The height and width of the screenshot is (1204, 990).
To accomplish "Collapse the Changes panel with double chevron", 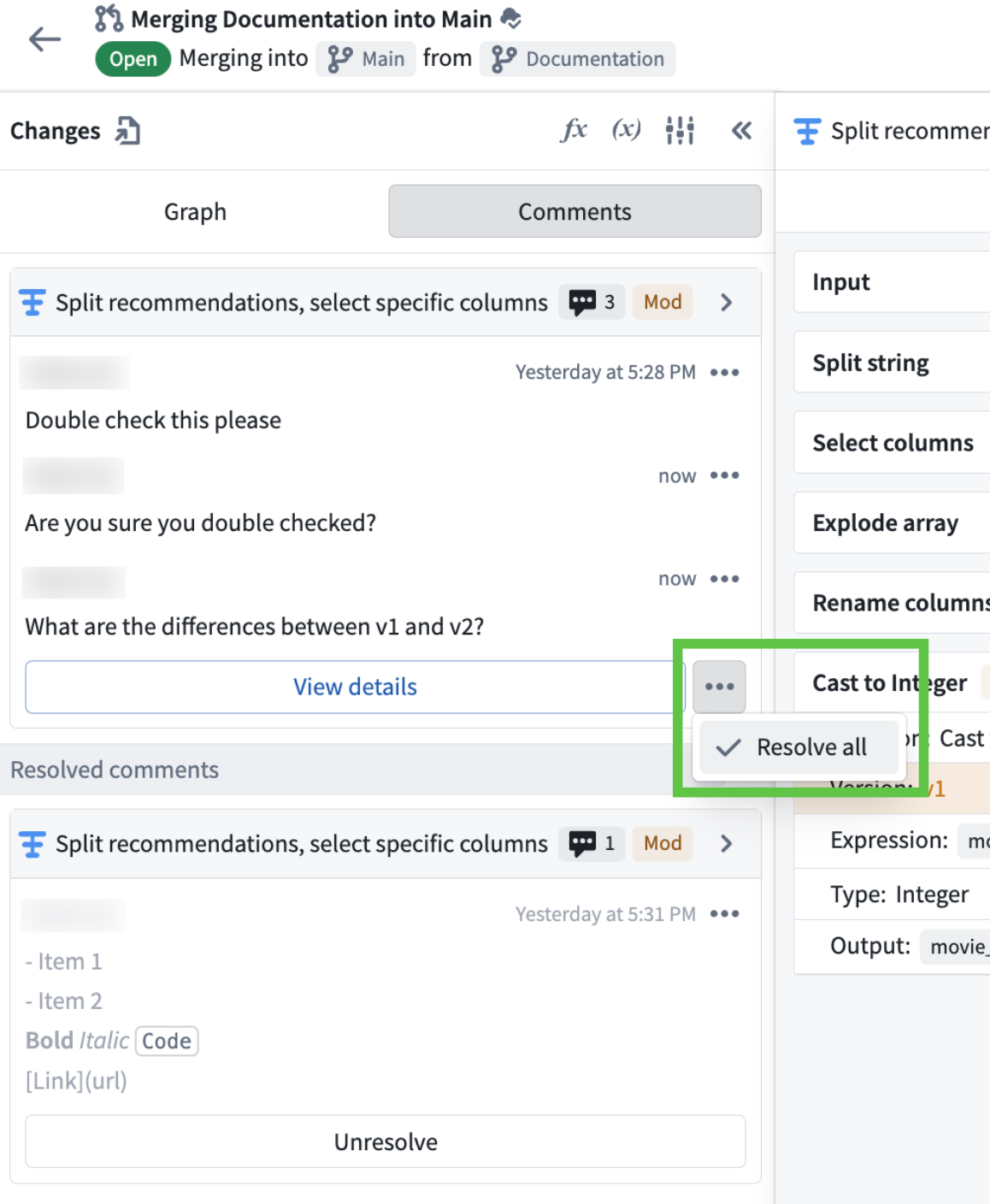I will tap(741, 131).
